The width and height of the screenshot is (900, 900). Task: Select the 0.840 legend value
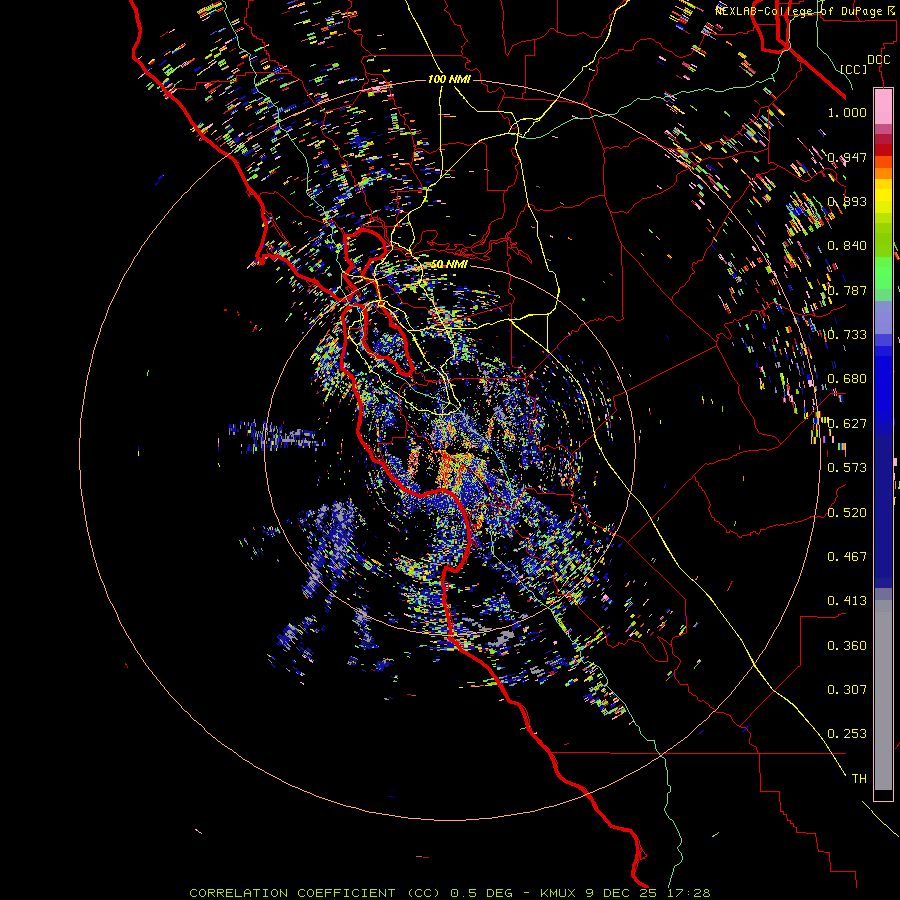pos(847,246)
